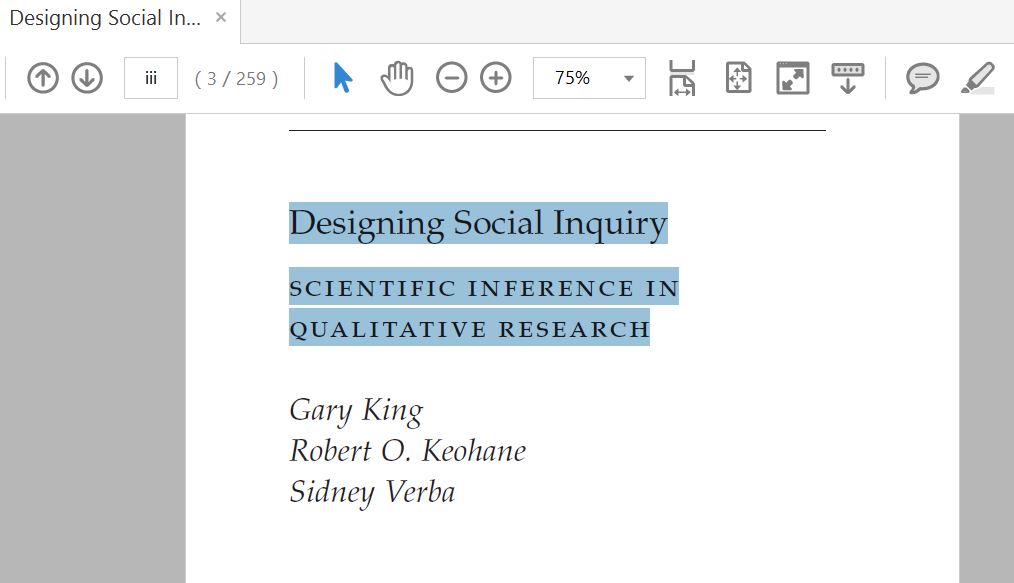Click the page number input field
1014x583 pixels.
pos(151,78)
